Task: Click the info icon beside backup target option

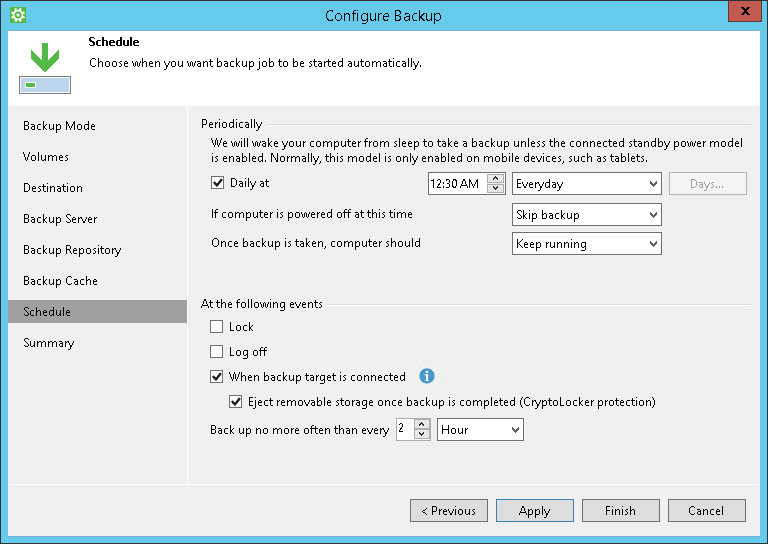Action: (427, 377)
